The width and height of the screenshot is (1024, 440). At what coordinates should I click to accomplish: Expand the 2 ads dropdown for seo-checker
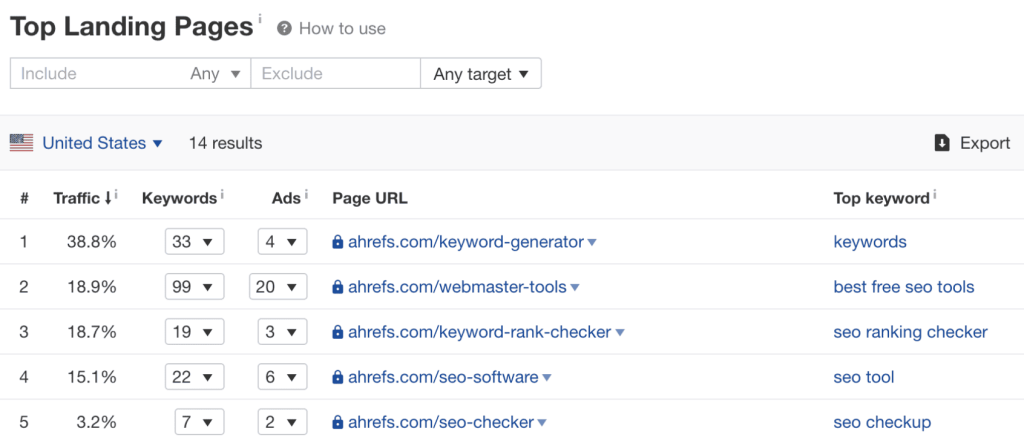point(282,422)
